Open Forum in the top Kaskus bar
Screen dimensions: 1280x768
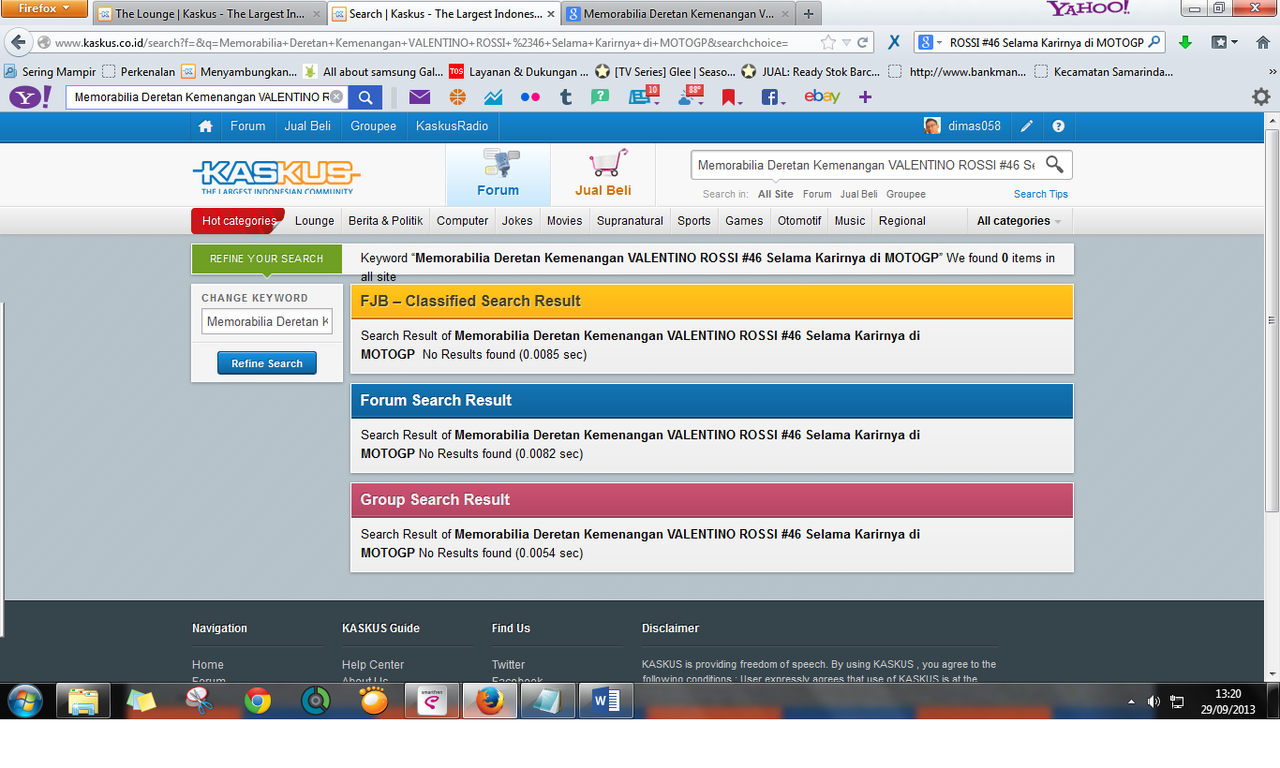click(x=248, y=126)
